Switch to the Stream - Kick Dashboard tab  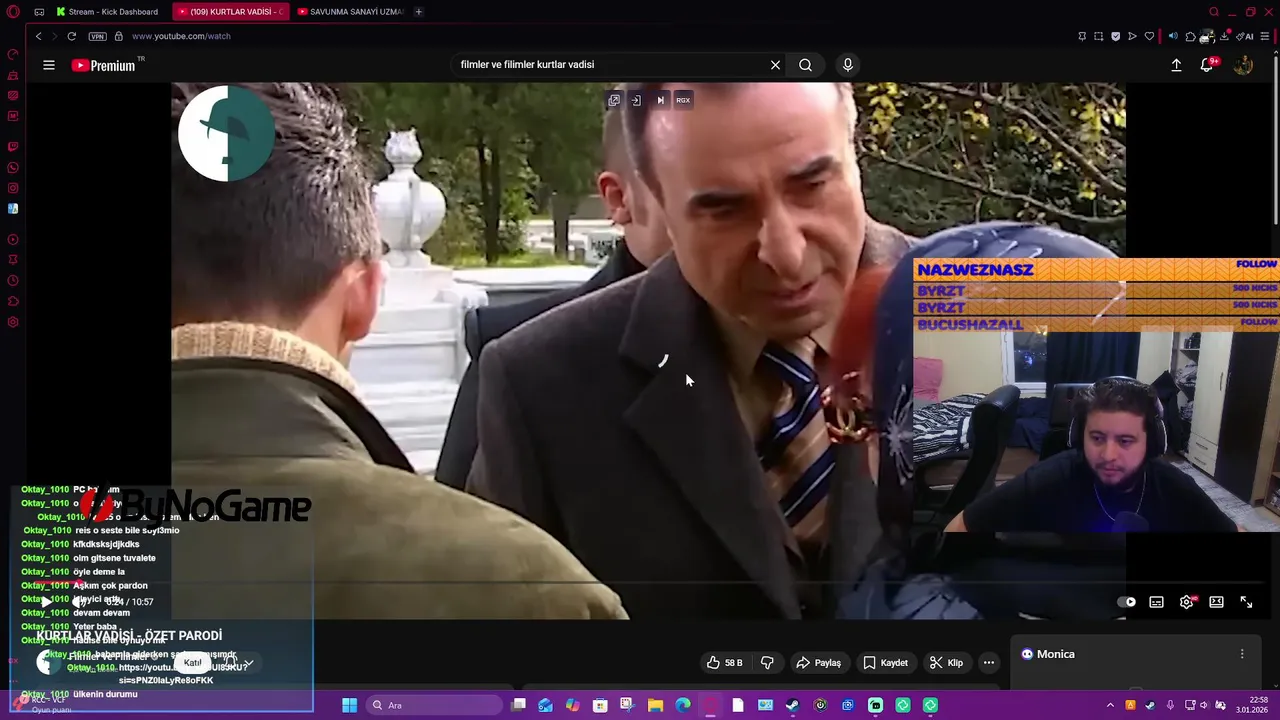click(x=108, y=12)
